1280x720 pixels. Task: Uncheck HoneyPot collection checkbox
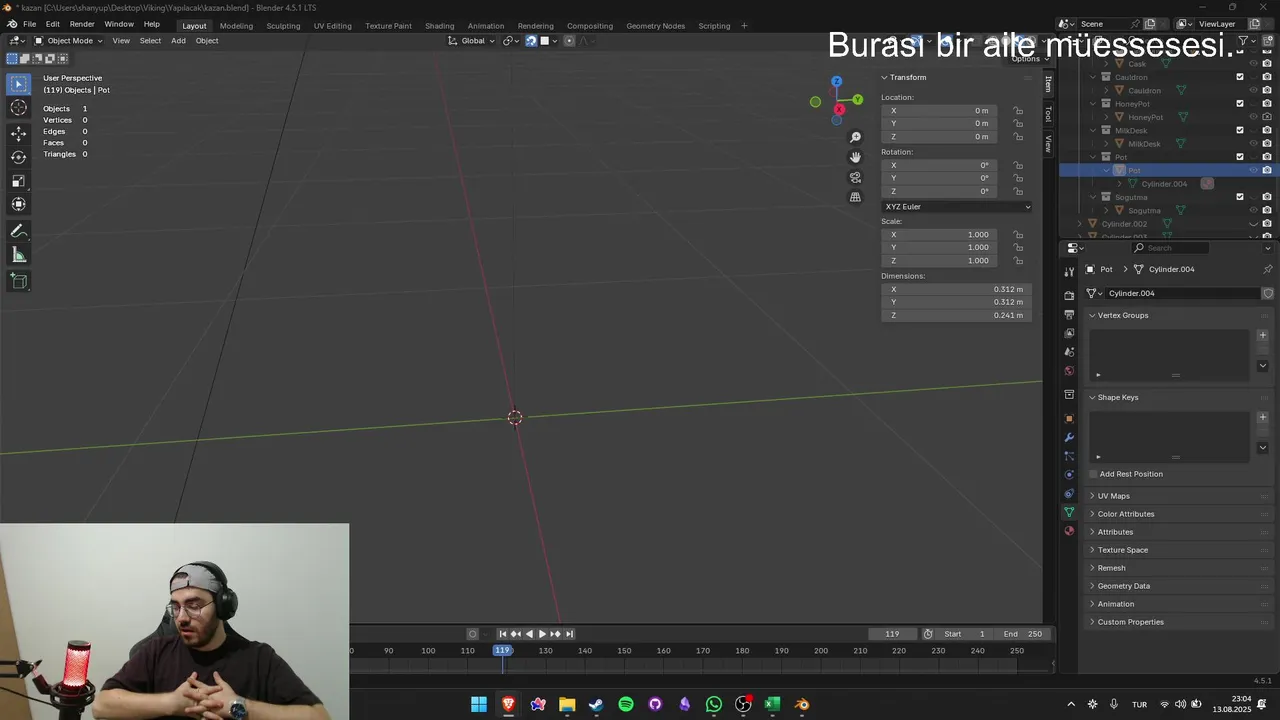pos(1240,103)
